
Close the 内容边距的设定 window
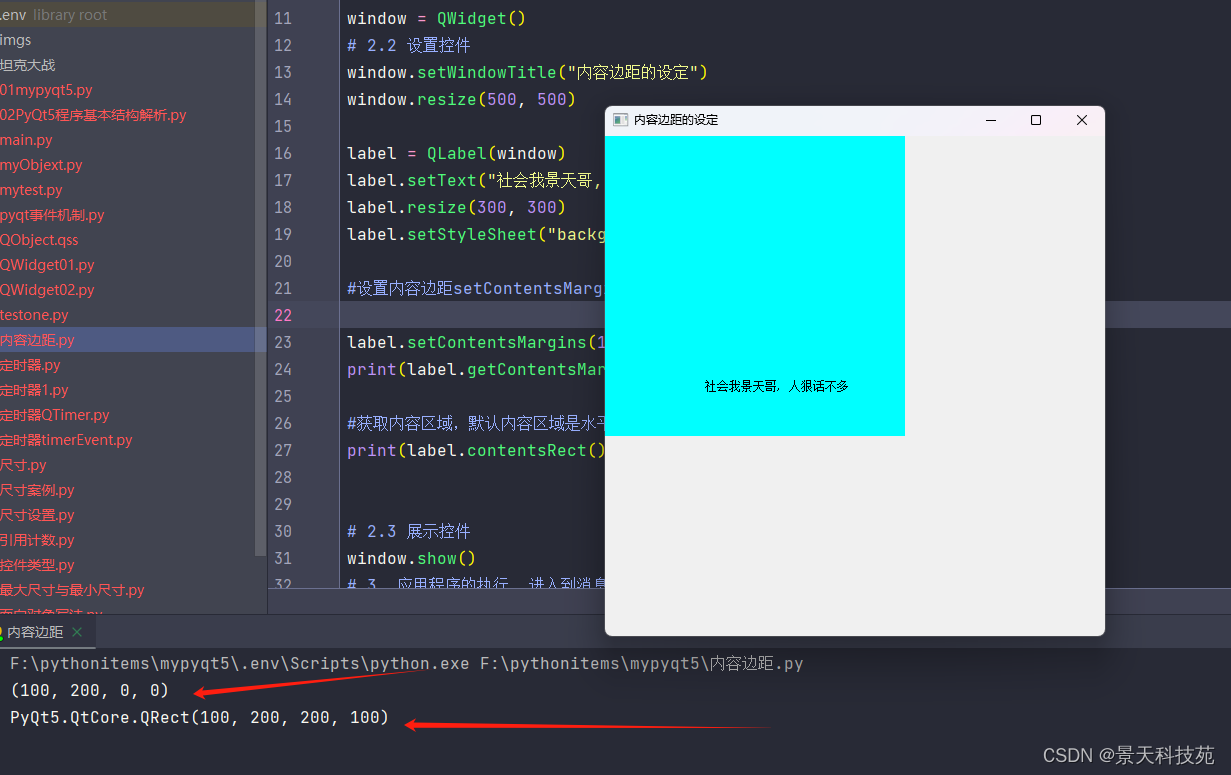(x=1081, y=120)
